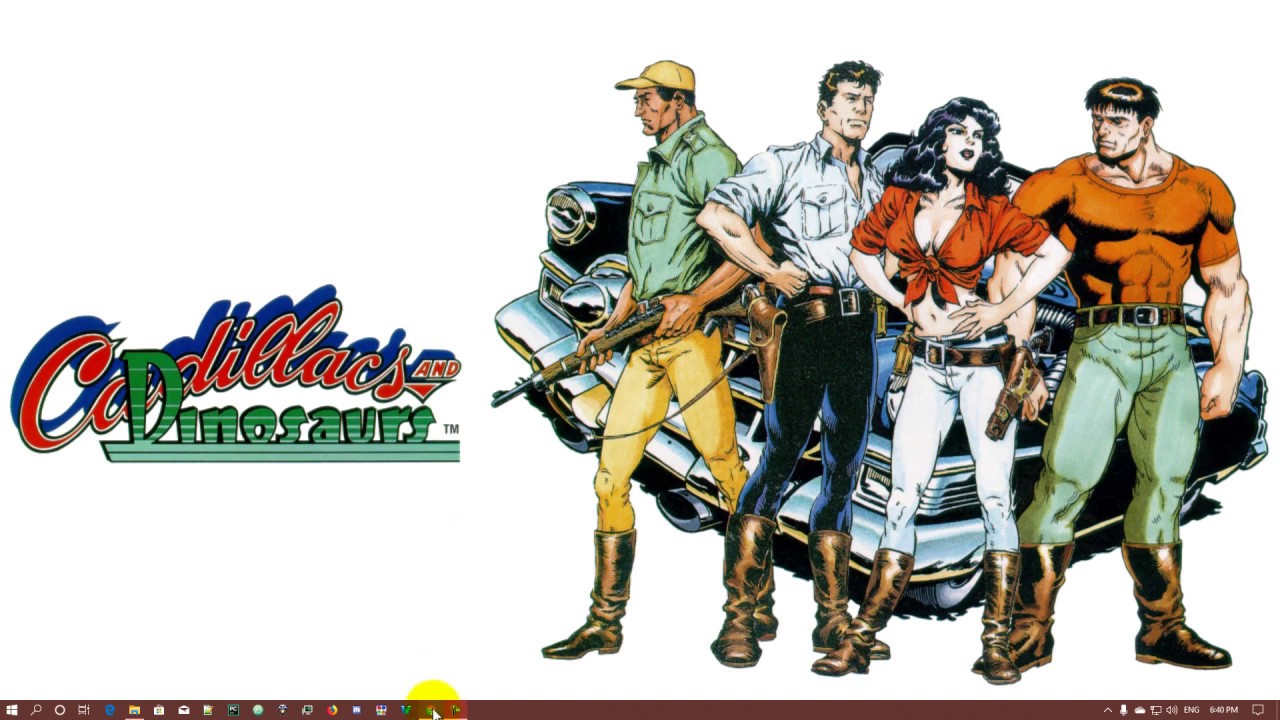Open Cortana circle icon

tap(60, 710)
